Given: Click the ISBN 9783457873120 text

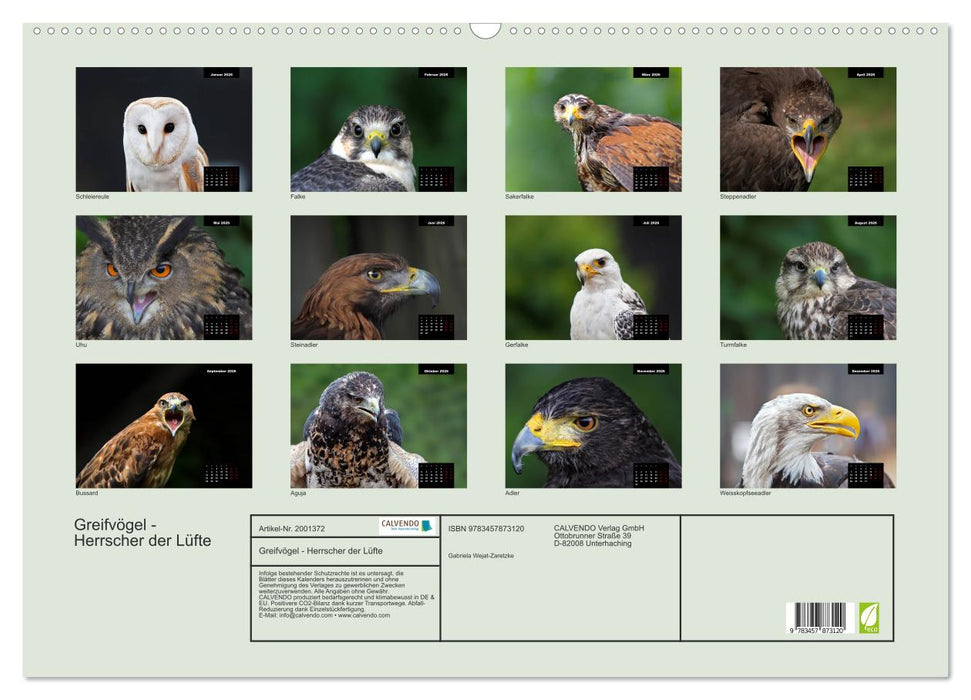Looking at the screenshot, I should tap(486, 528).
